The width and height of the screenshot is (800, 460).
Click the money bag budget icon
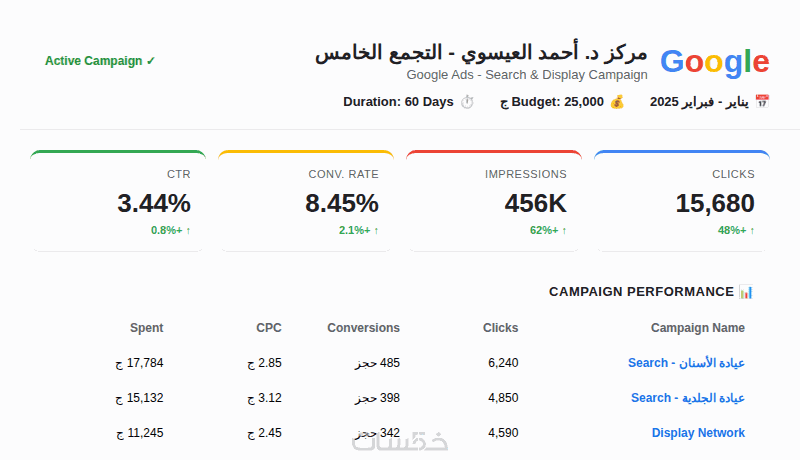pyautogui.click(x=617, y=102)
